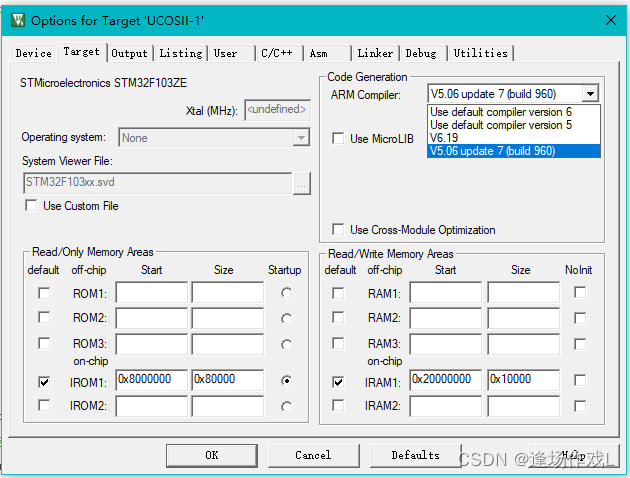This screenshot has width=630, height=478.
Task: Switch to the C/C++ tab
Action: click(277, 53)
